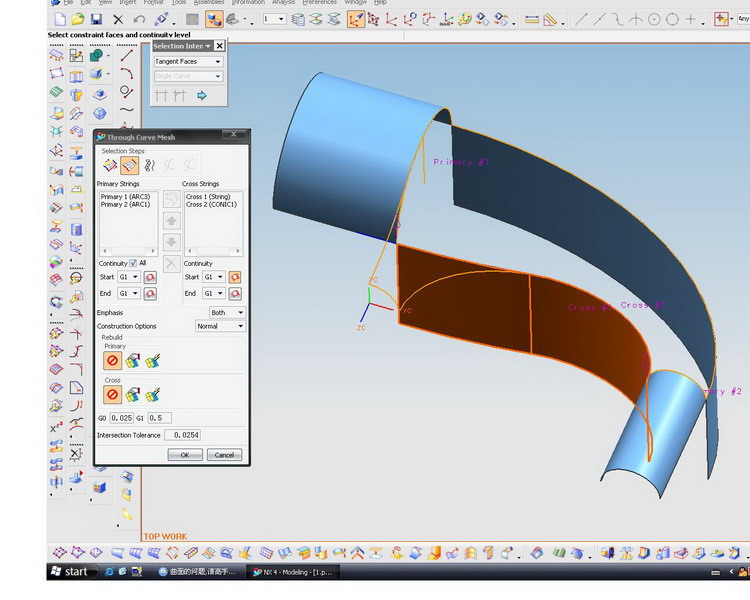This screenshot has width=750, height=600.
Task: Toggle the Continuity All checkbox
Action: tap(133, 263)
